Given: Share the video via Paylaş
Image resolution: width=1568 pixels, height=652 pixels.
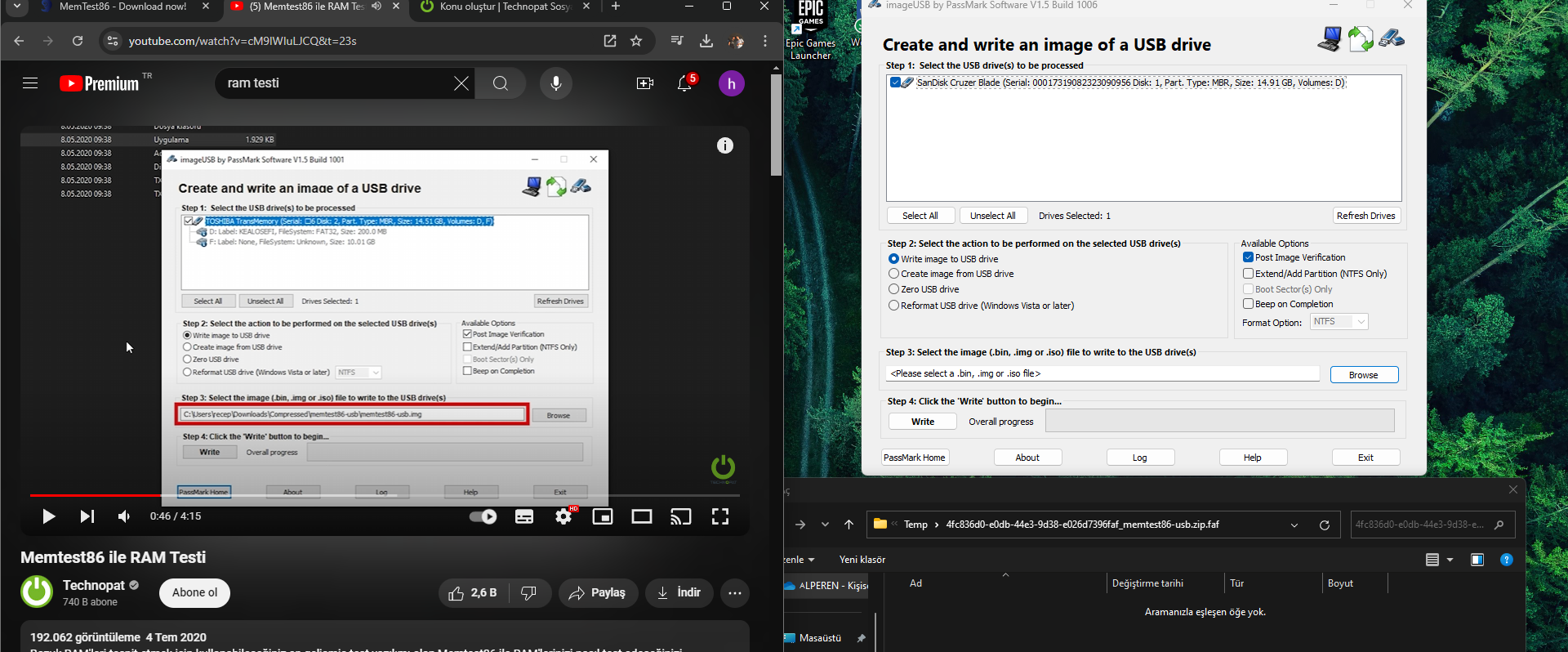Looking at the screenshot, I should (598, 593).
